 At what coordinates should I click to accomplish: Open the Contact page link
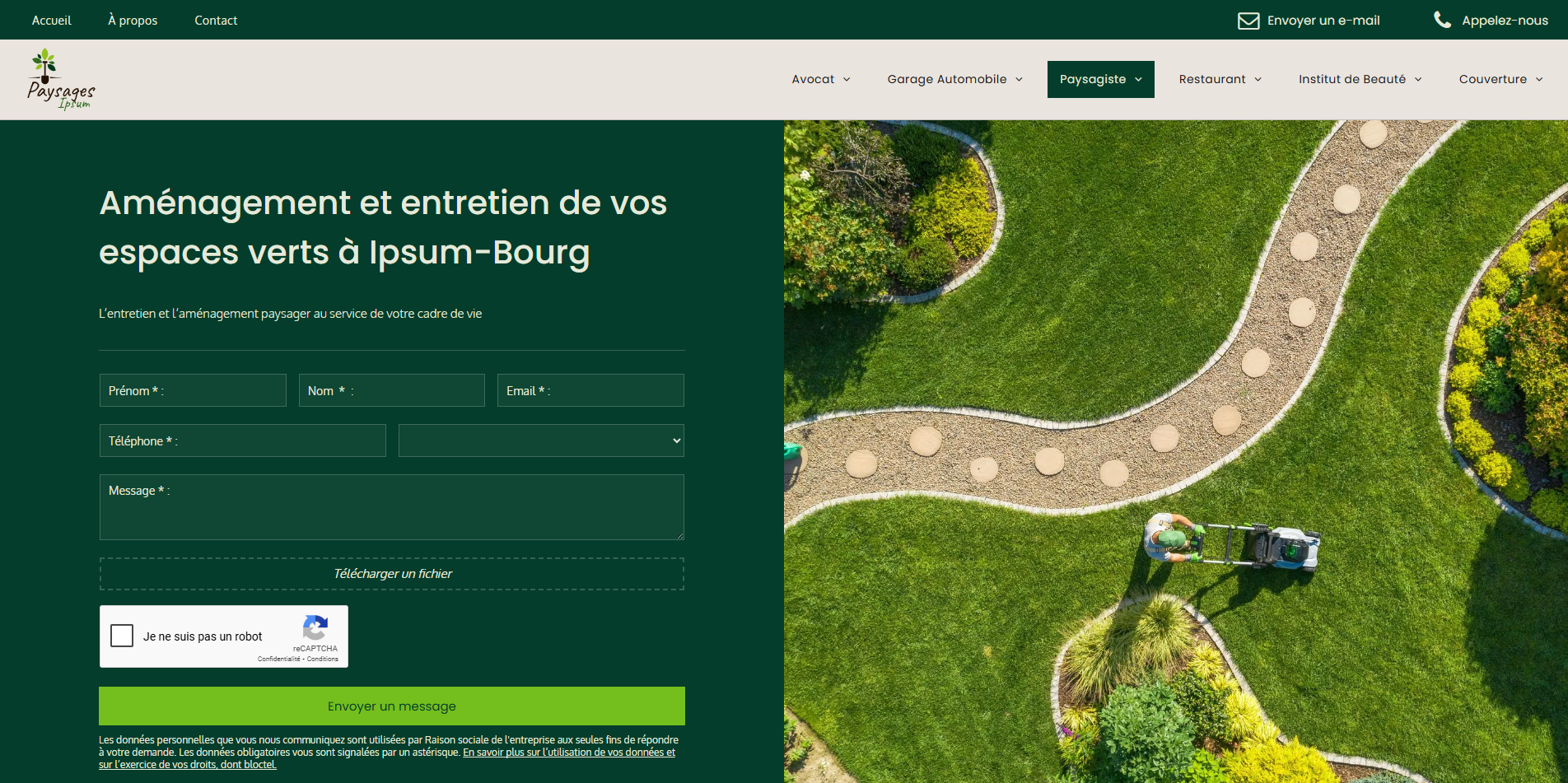tap(216, 21)
